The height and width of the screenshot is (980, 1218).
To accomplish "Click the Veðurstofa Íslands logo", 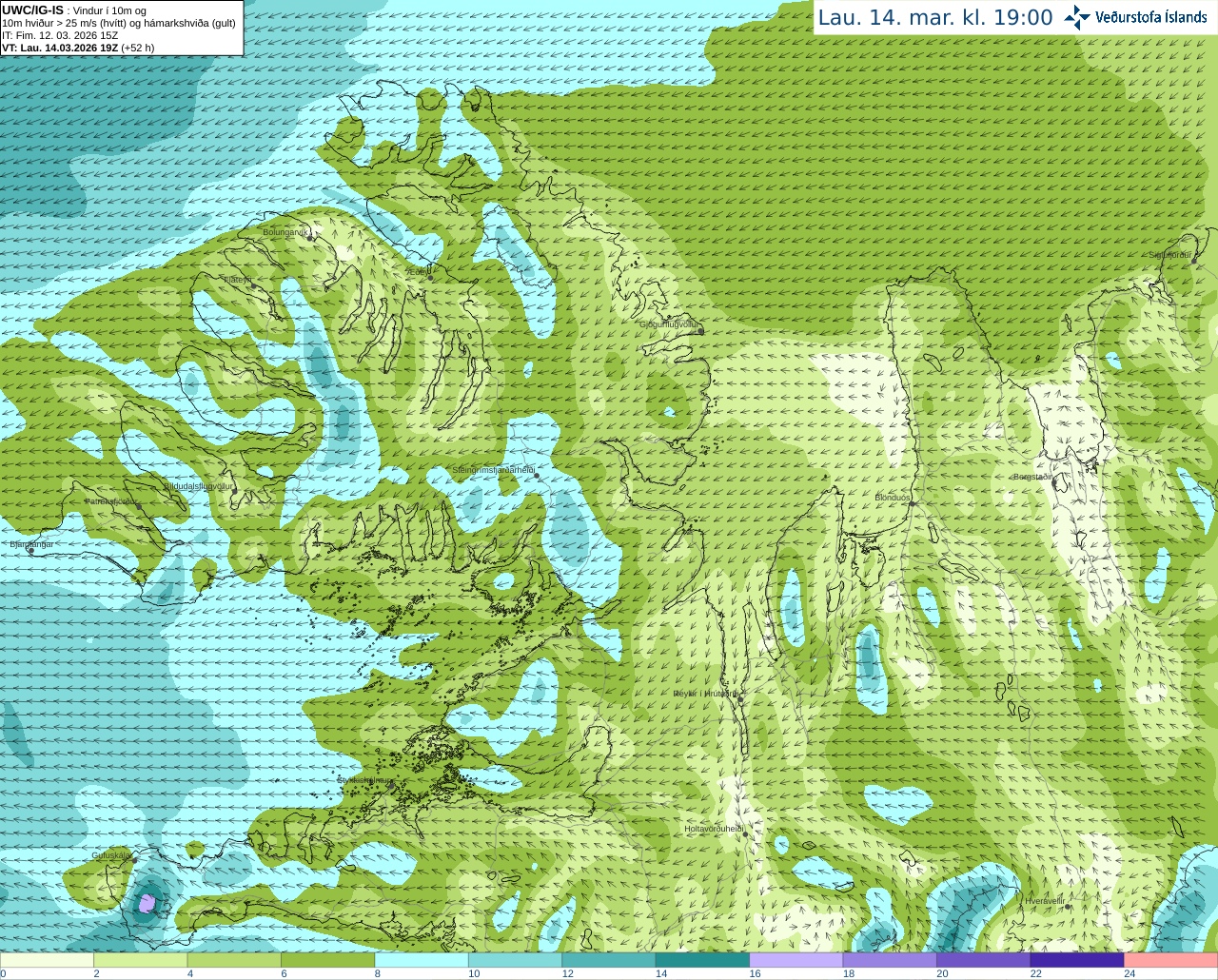I will coord(1136,17).
